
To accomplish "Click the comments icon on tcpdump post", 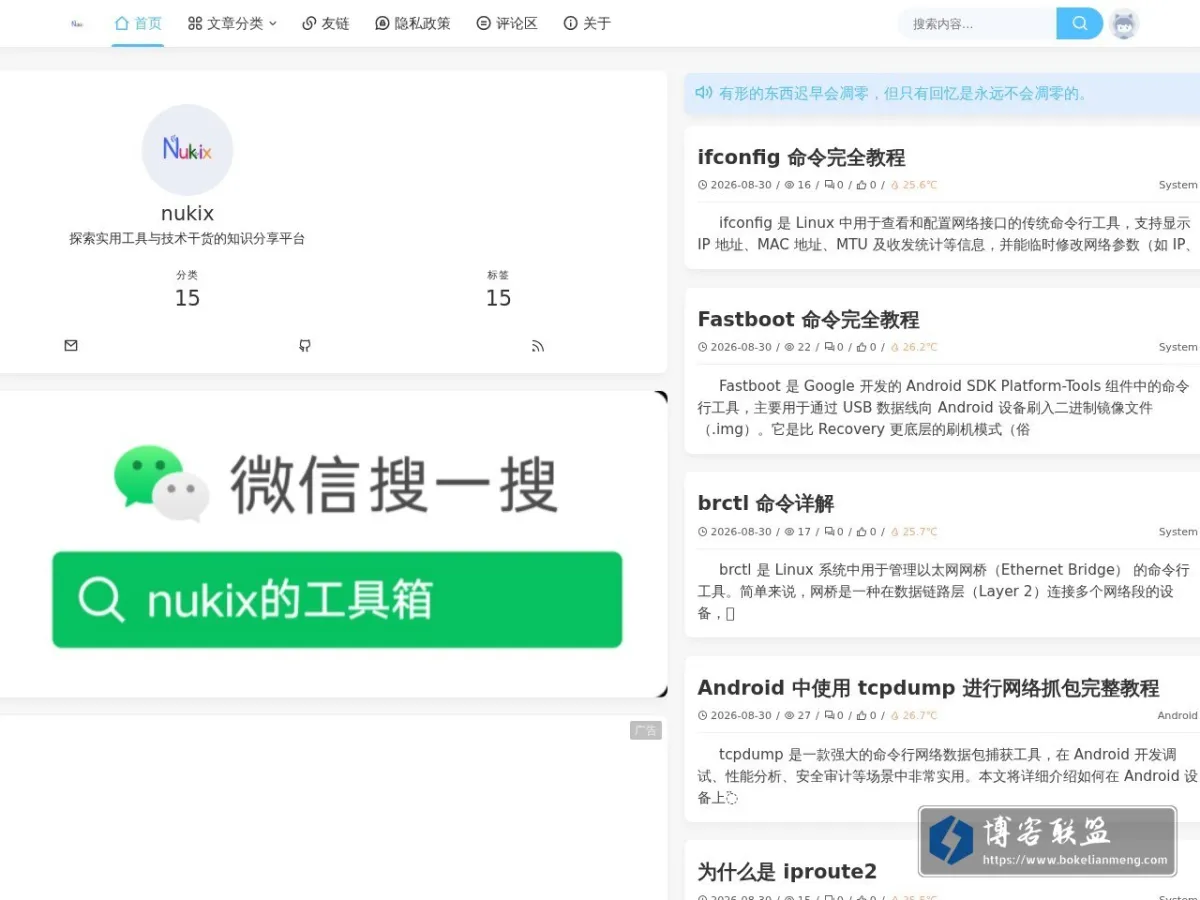I will pos(828,715).
